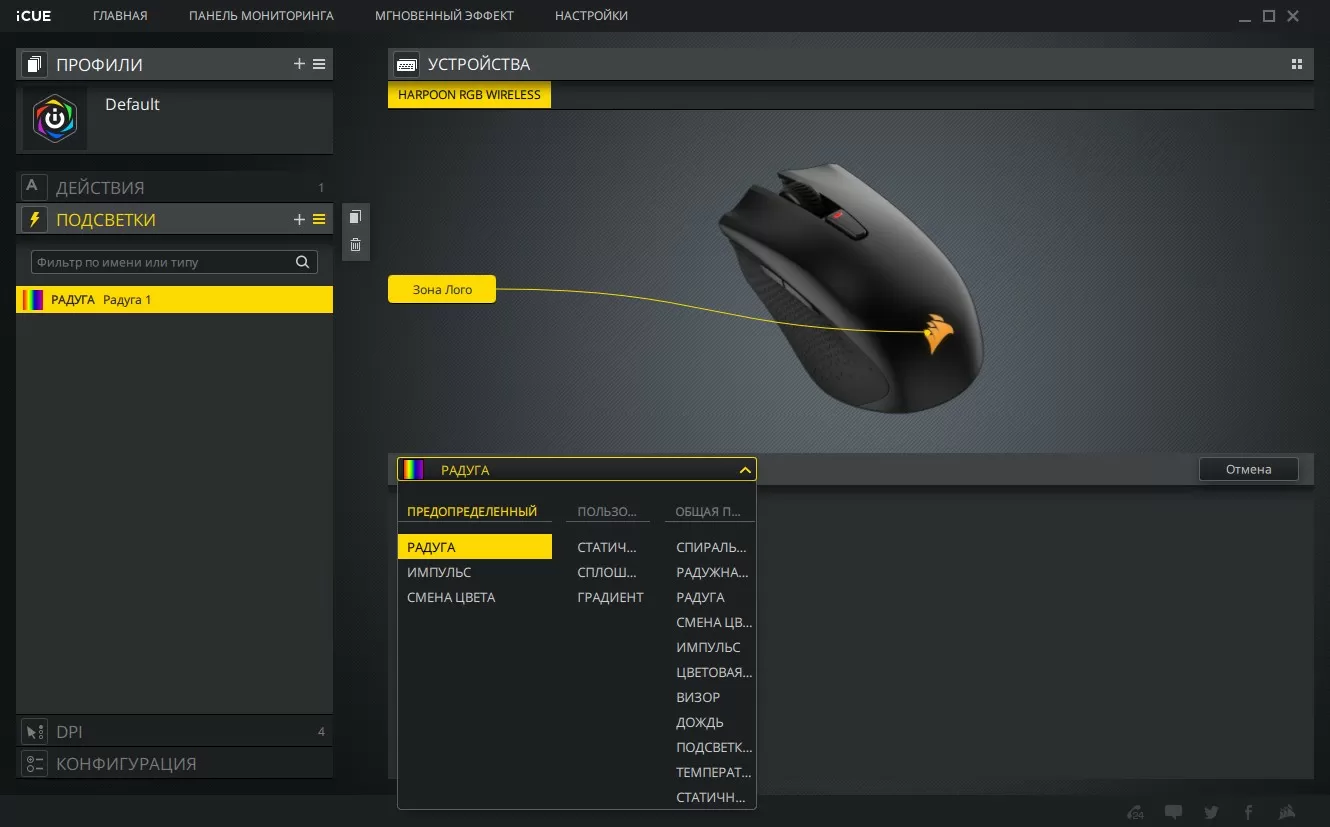
Task: Switch to ОБЩАЯ П... effects header
Action: pos(708,511)
